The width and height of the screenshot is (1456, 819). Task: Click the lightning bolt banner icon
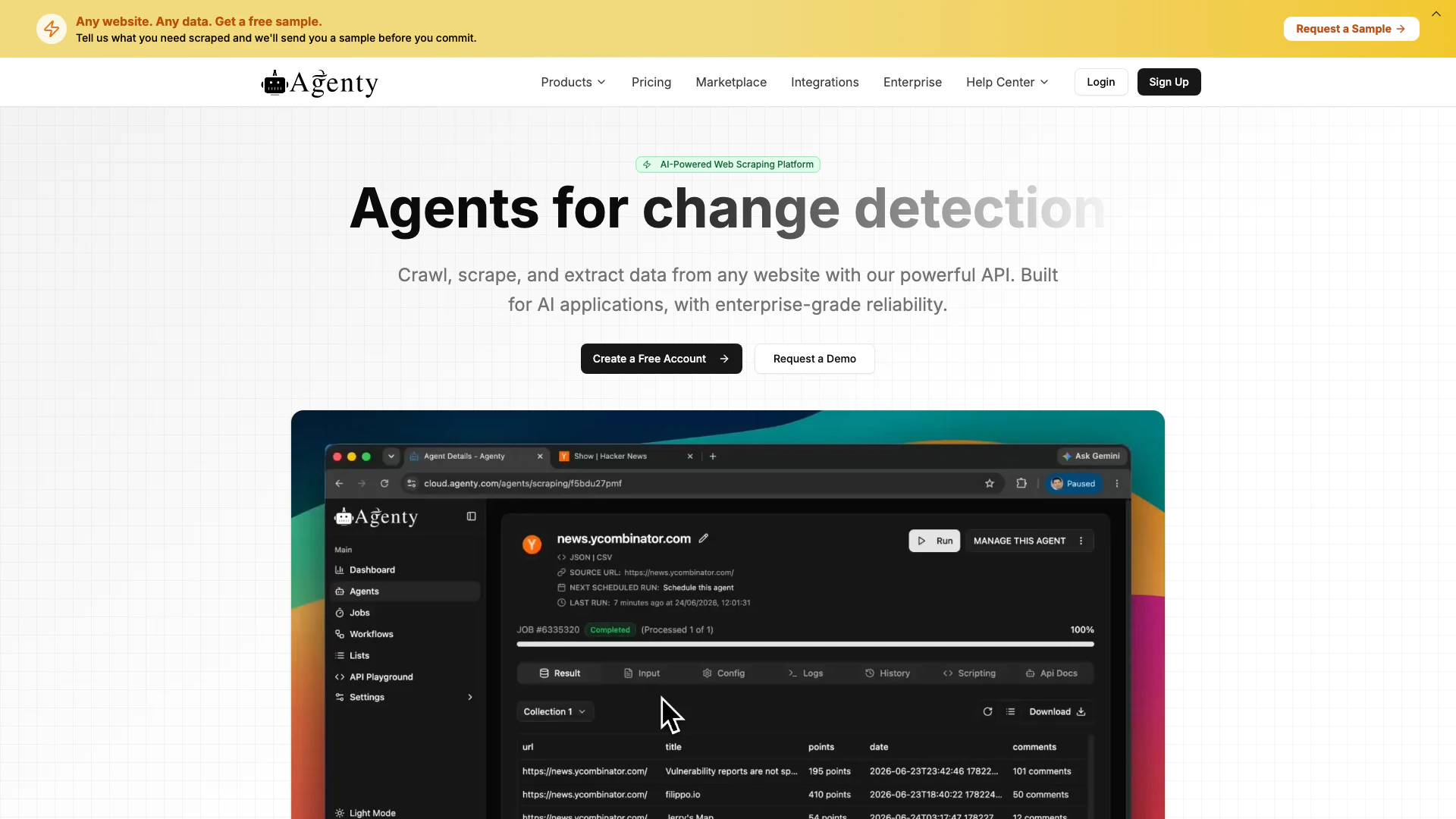[52, 29]
